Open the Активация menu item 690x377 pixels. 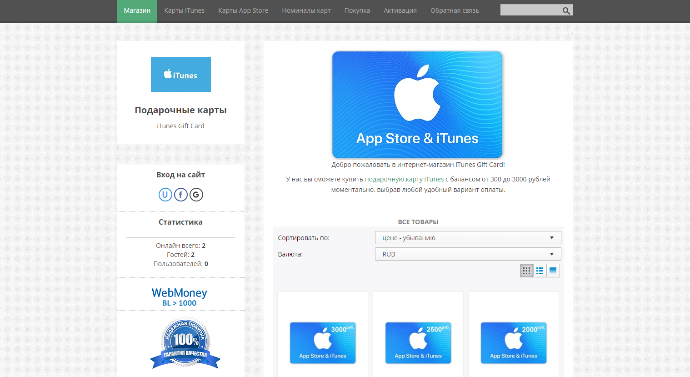pyautogui.click(x=400, y=11)
